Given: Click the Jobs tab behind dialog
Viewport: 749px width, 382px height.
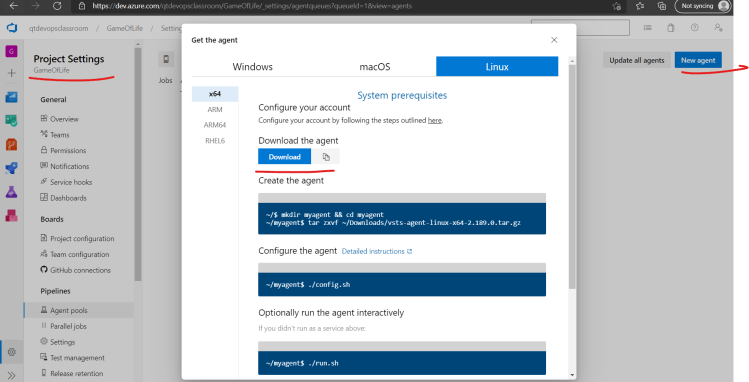Looking at the screenshot, I should 165,80.
